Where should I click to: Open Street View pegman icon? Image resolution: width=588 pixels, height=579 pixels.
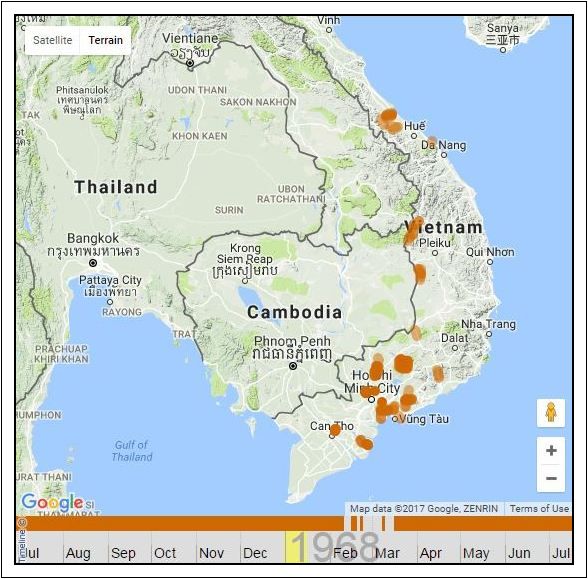pos(550,412)
